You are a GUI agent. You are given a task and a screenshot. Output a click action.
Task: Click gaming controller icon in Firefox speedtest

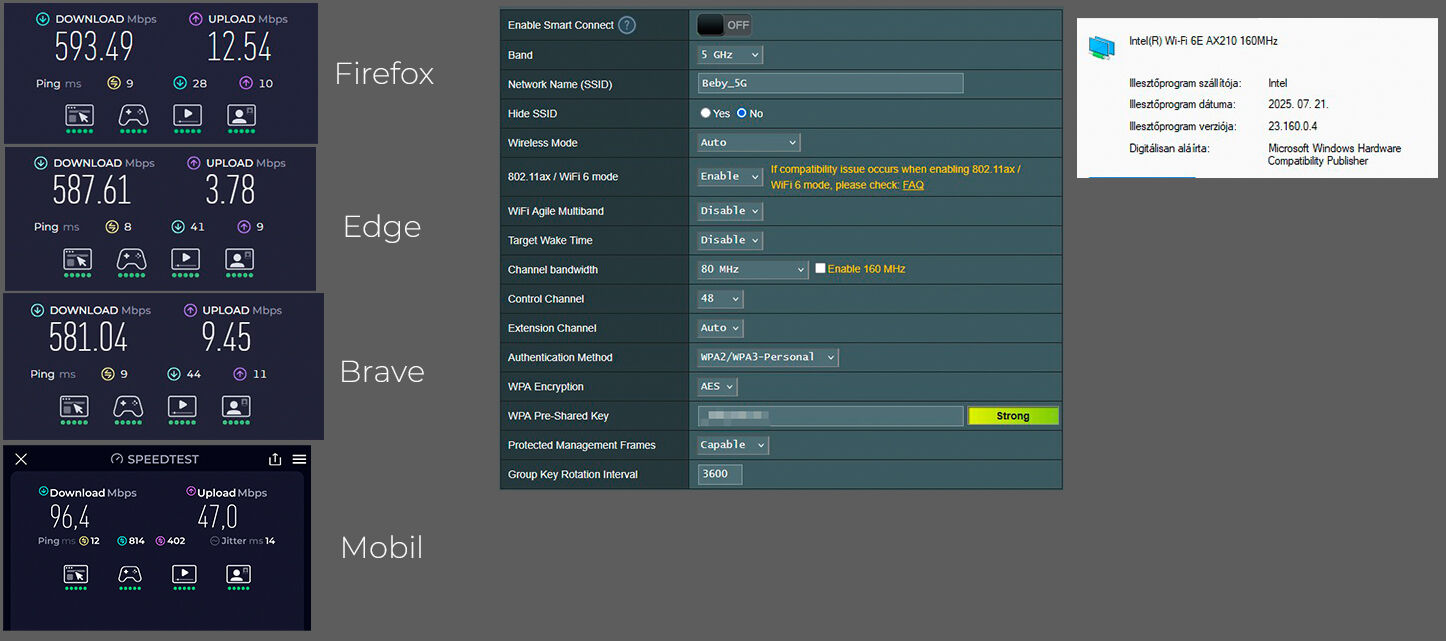(x=133, y=115)
